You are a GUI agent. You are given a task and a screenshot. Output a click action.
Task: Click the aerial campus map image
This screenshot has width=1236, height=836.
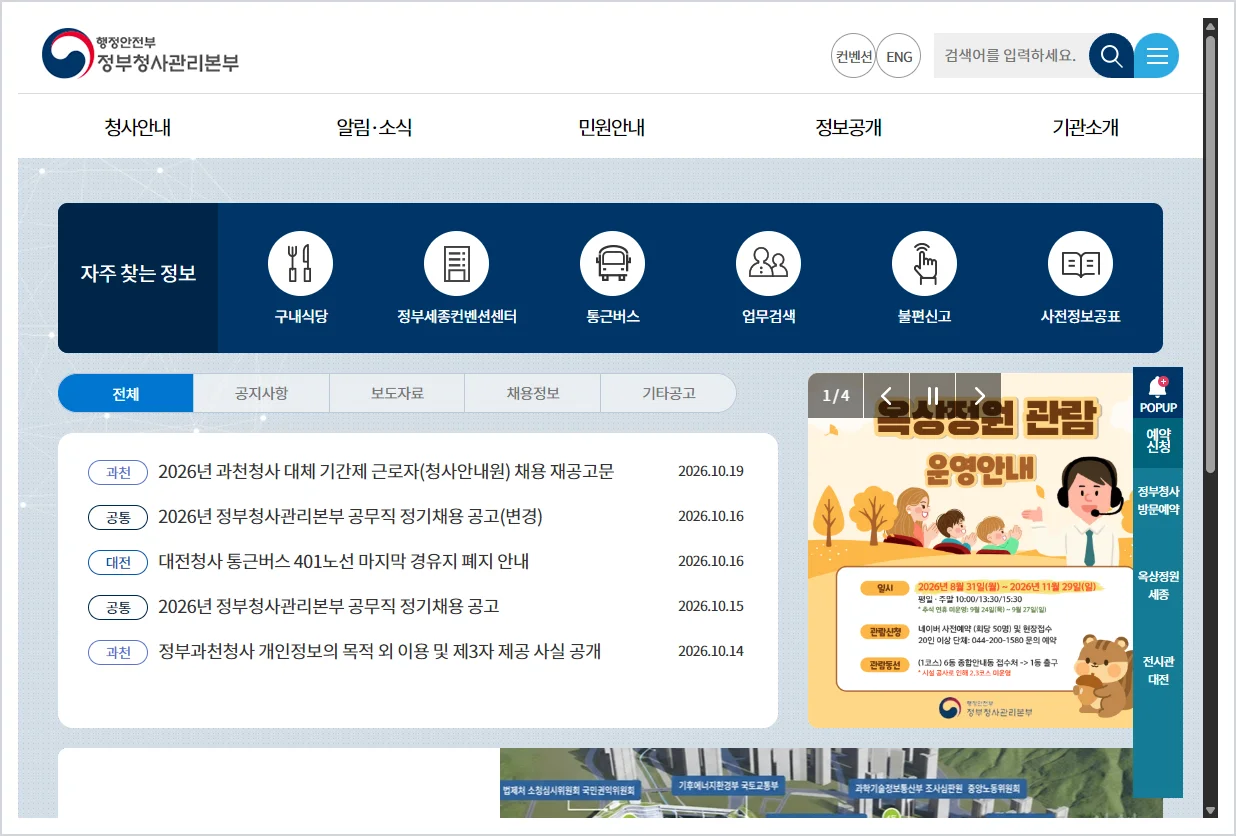(x=831, y=783)
